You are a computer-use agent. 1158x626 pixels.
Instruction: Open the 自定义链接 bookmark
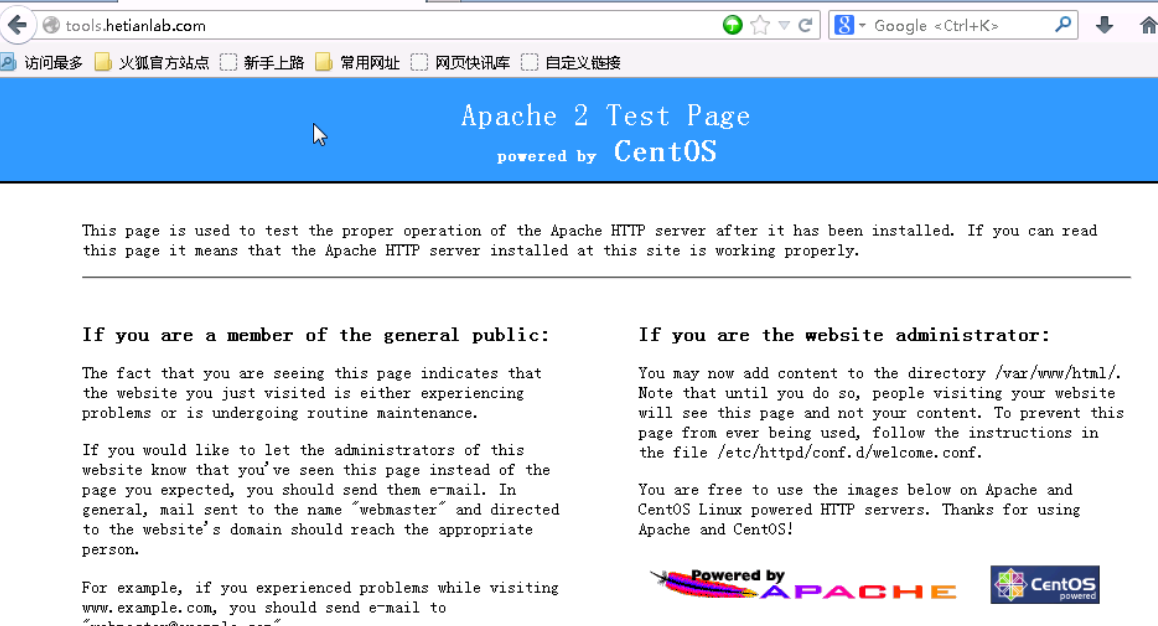[571, 63]
